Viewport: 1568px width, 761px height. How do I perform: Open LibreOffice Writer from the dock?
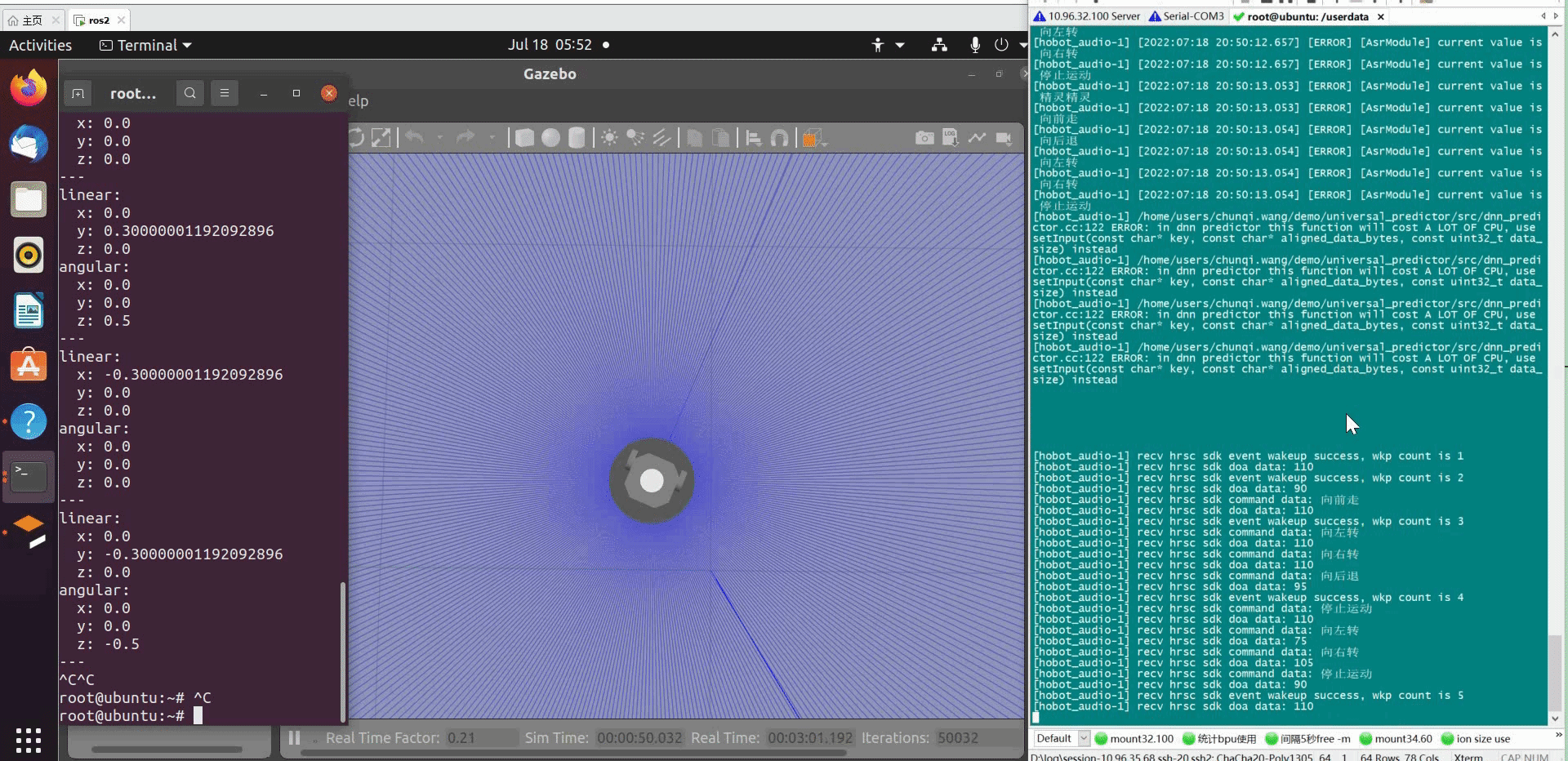click(x=29, y=310)
